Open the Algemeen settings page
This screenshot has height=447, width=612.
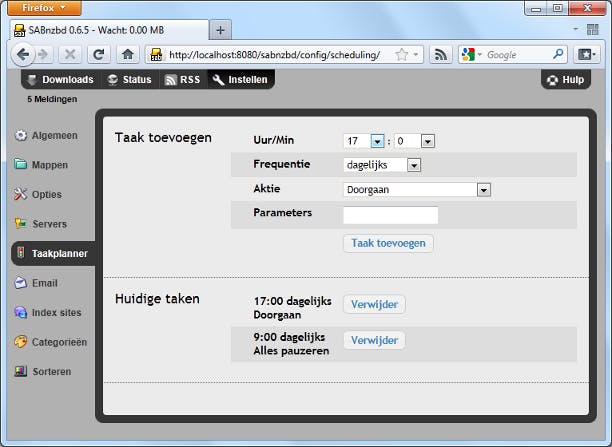click(x=55, y=135)
